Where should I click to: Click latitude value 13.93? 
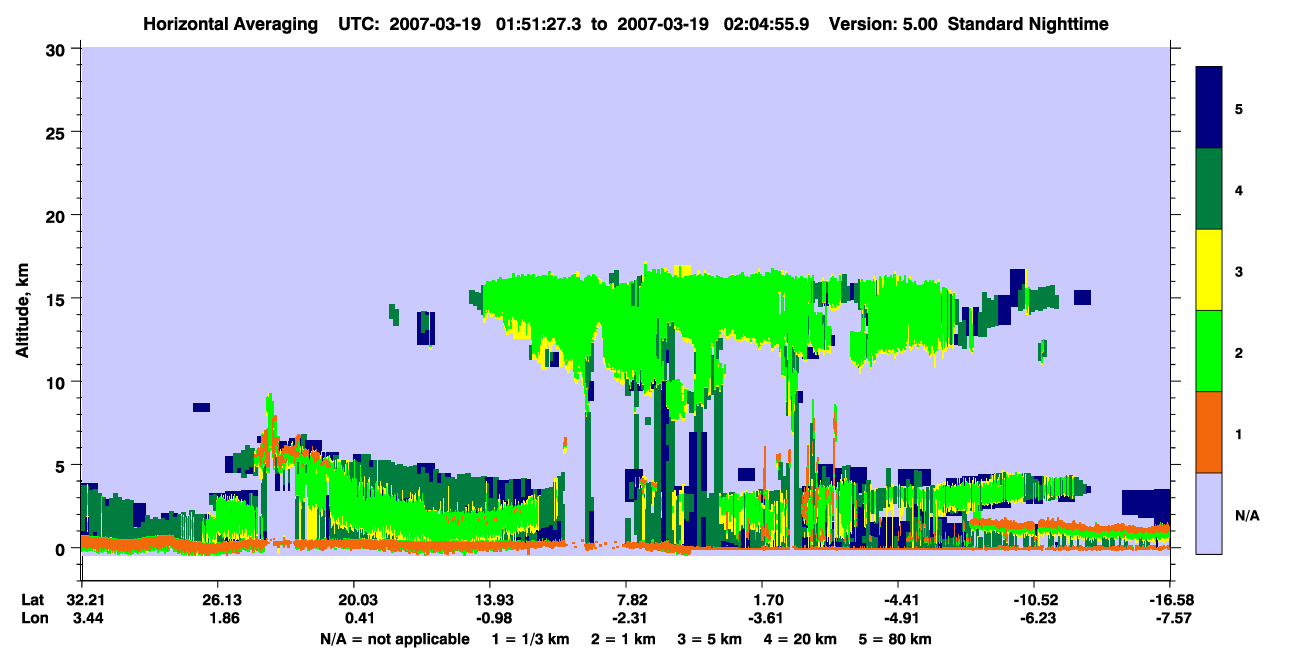pyautogui.click(x=491, y=600)
